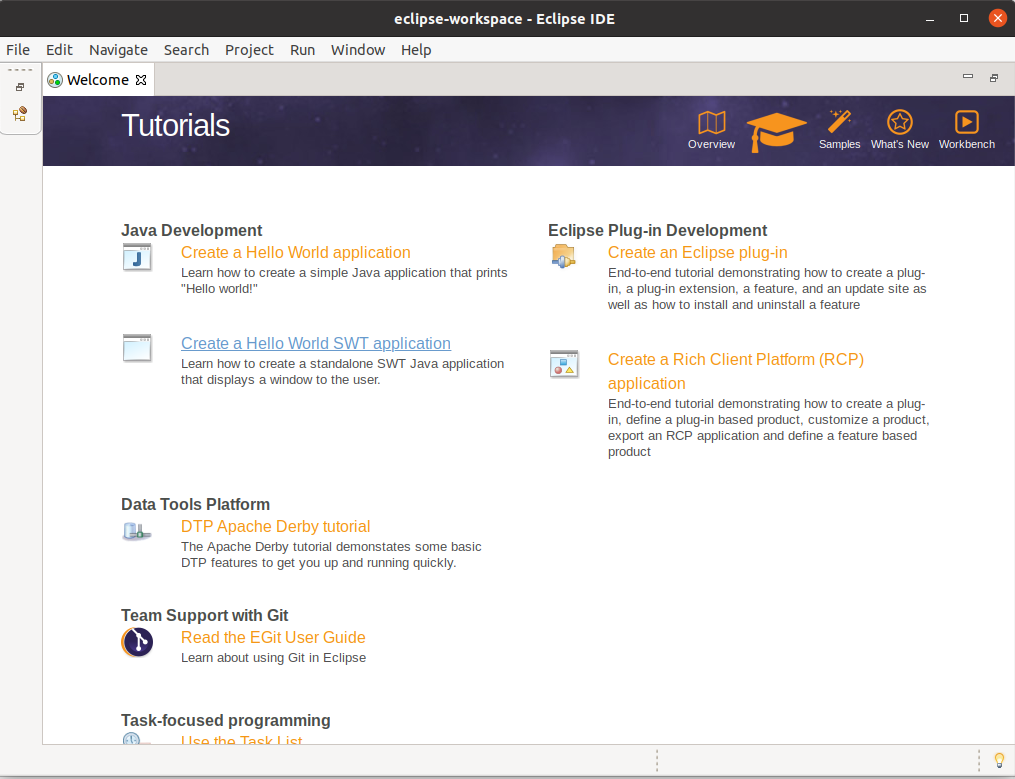Close the Welcome tab

point(141,80)
